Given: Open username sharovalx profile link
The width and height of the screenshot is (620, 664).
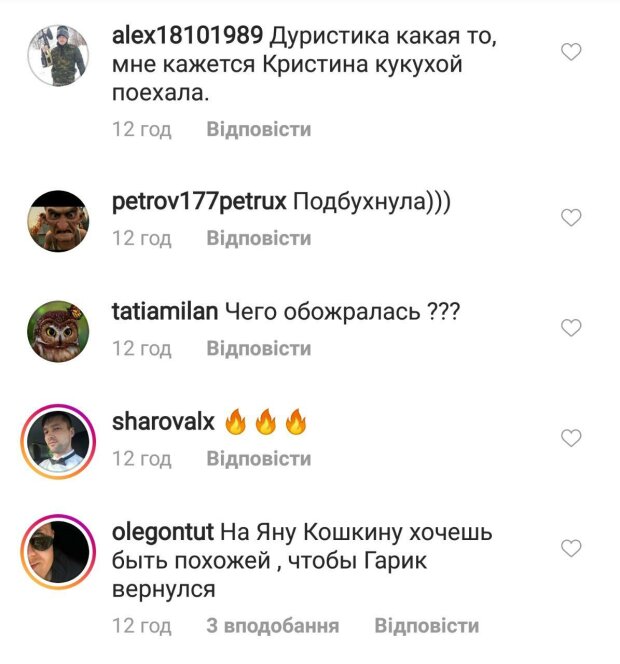Looking at the screenshot, I should (163, 422).
